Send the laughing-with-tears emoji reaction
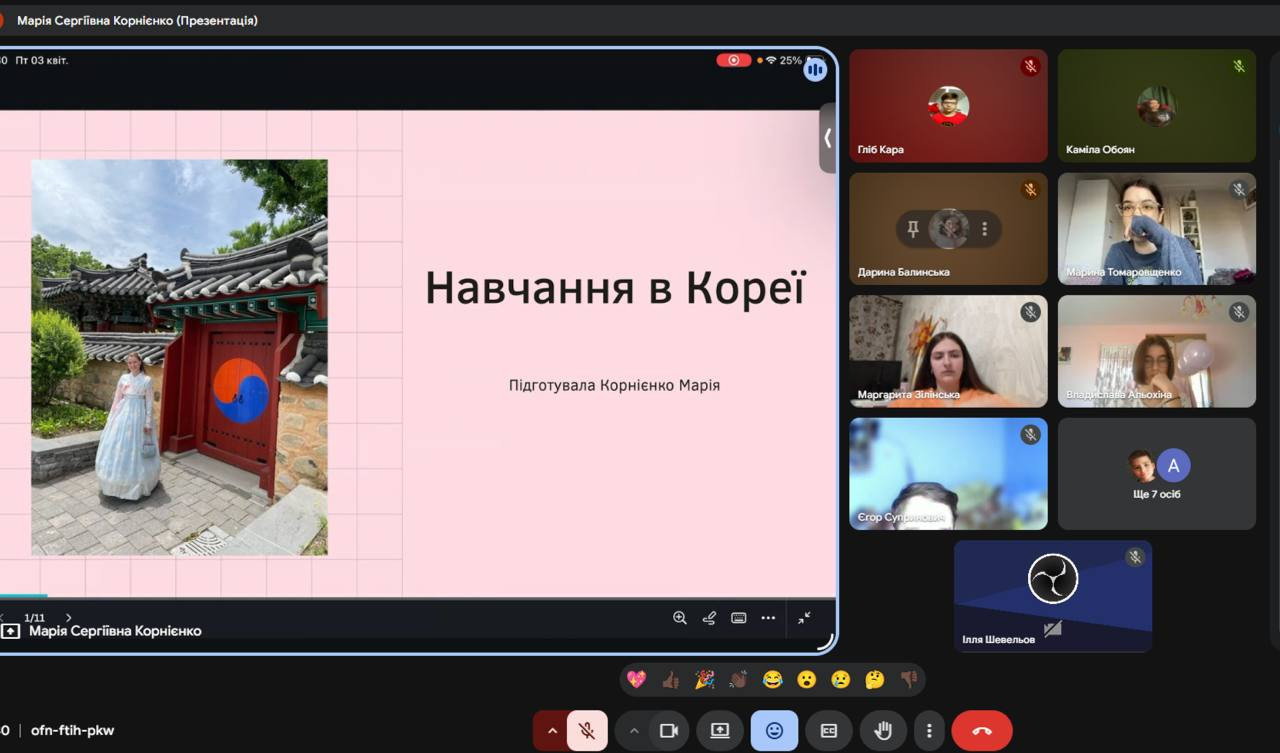The height and width of the screenshot is (753, 1280). click(772, 680)
